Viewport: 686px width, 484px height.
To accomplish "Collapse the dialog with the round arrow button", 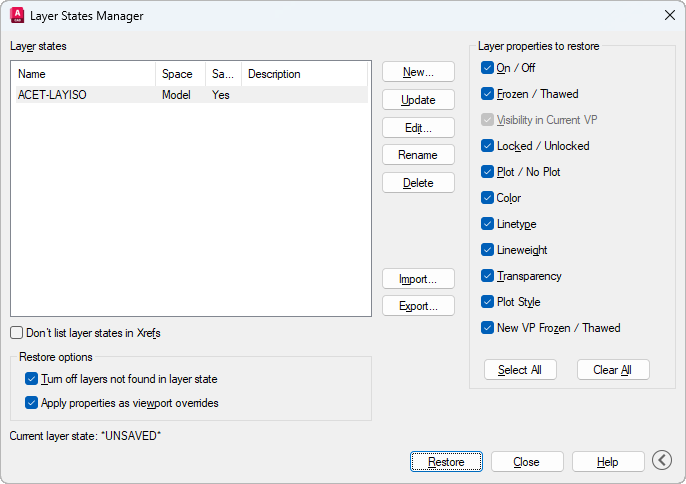I will point(662,460).
